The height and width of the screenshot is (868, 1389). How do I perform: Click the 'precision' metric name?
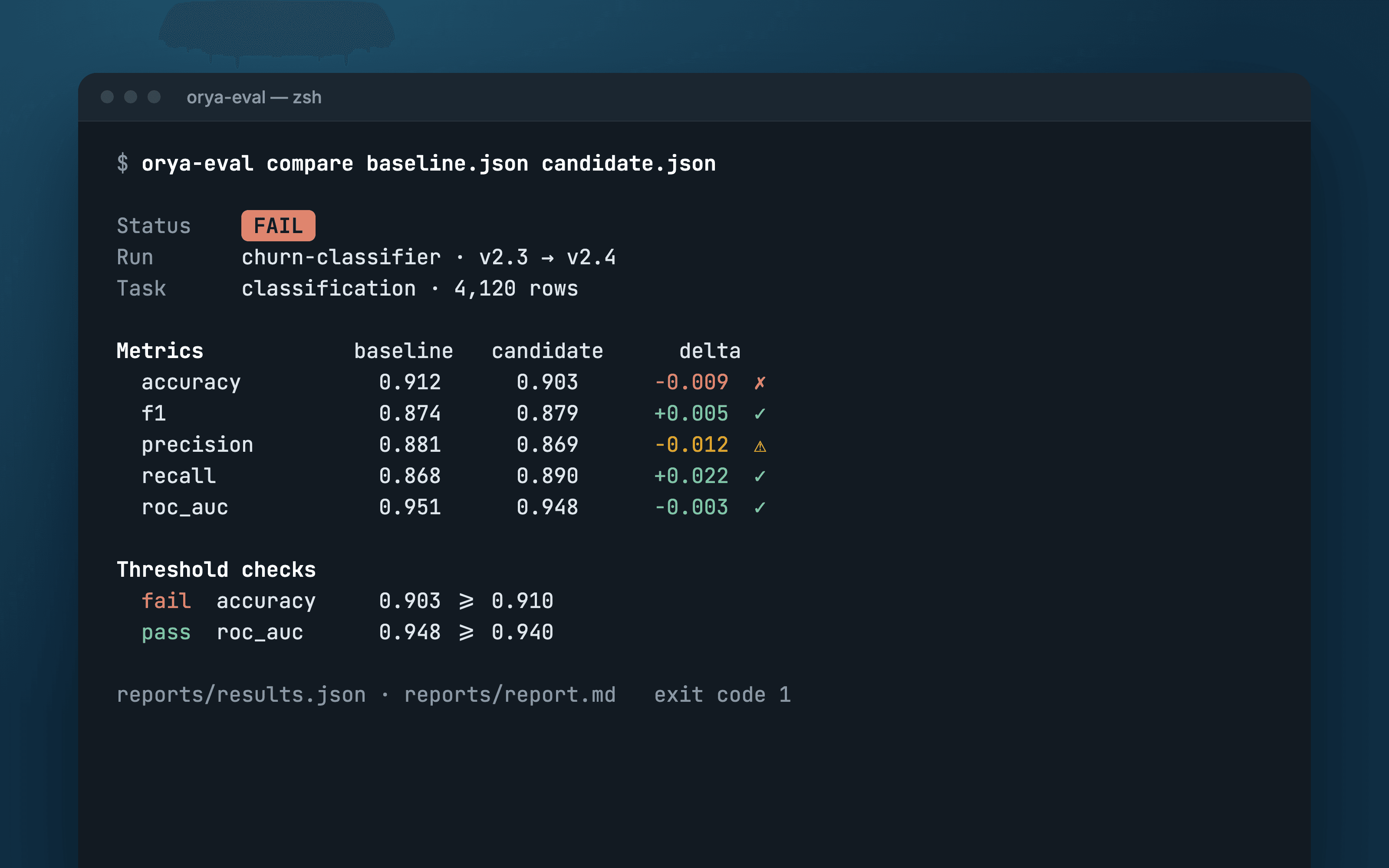click(x=197, y=445)
